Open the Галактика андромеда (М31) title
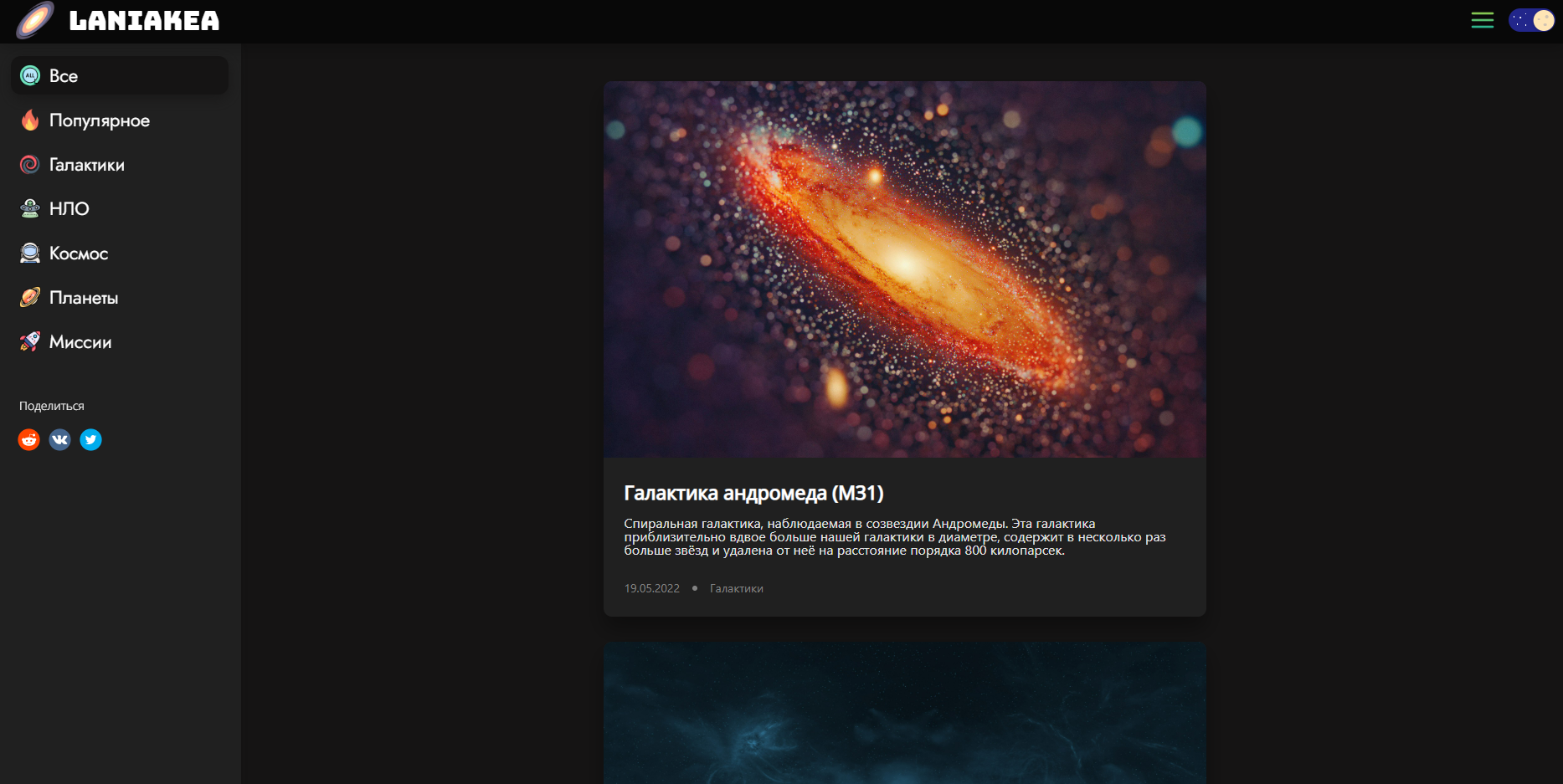1563x784 pixels. point(754,493)
